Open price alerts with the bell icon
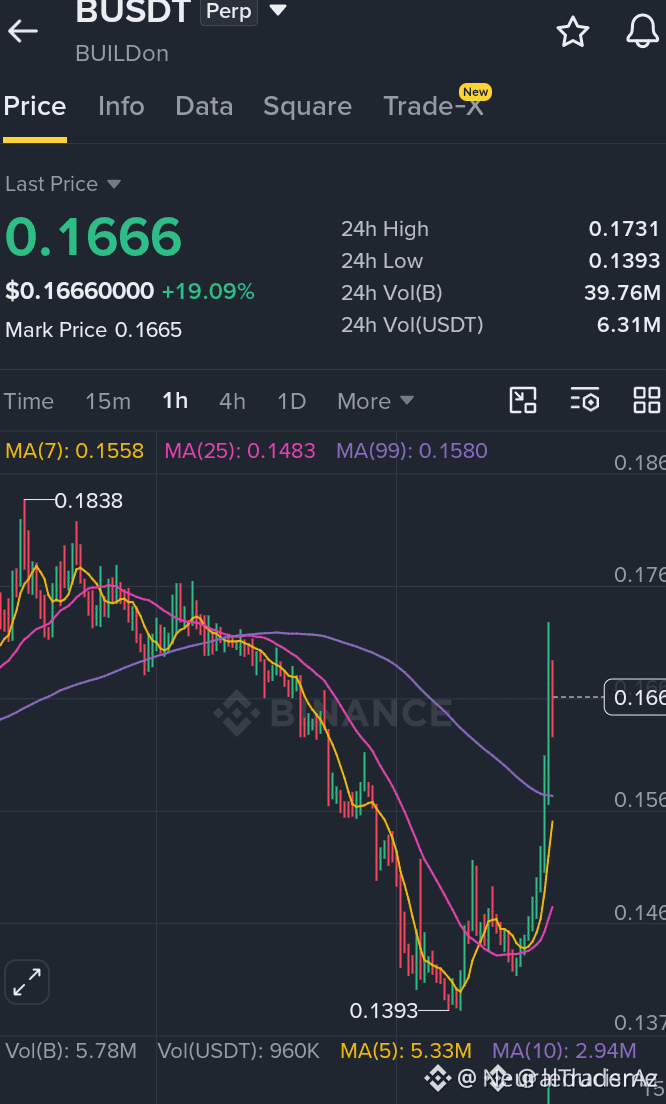This screenshot has height=1104, width=666. coord(642,32)
